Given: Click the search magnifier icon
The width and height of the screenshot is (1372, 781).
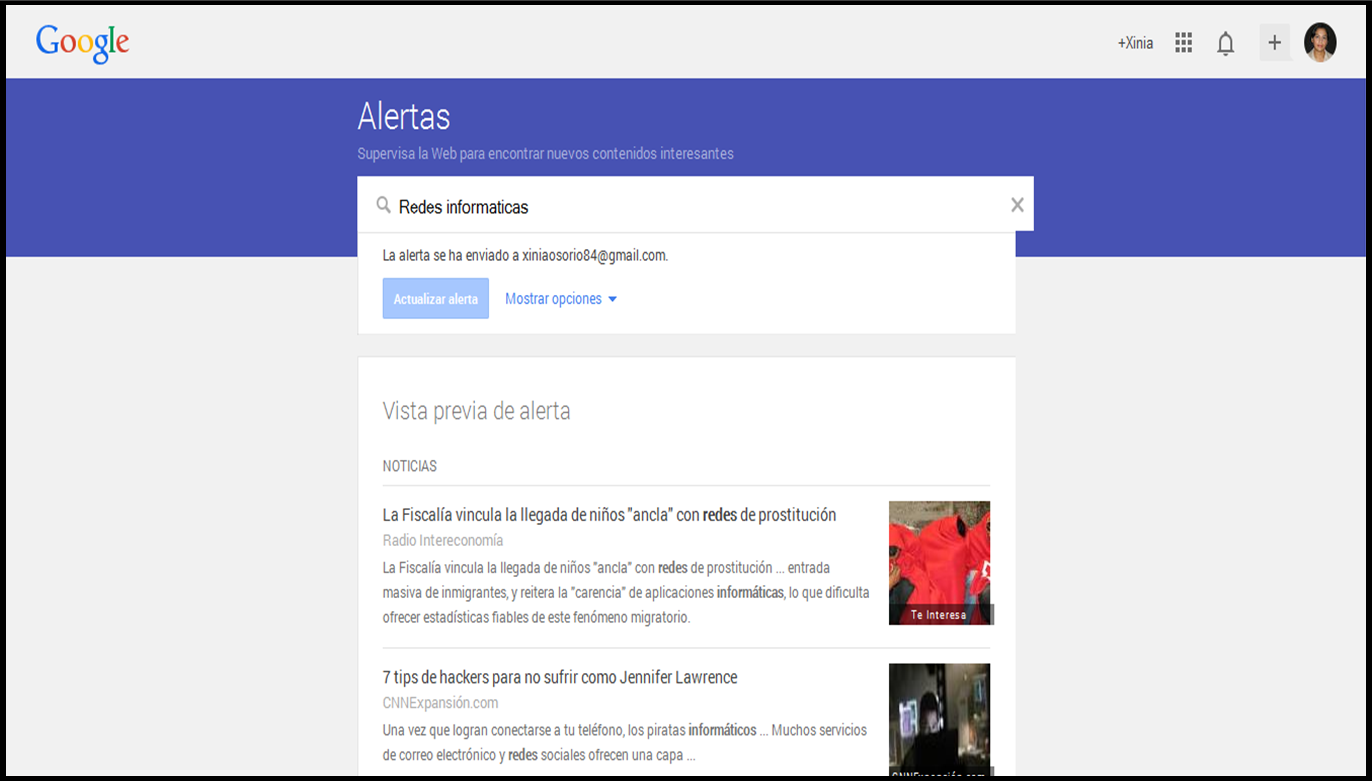Looking at the screenshot, I should (383, 205).
